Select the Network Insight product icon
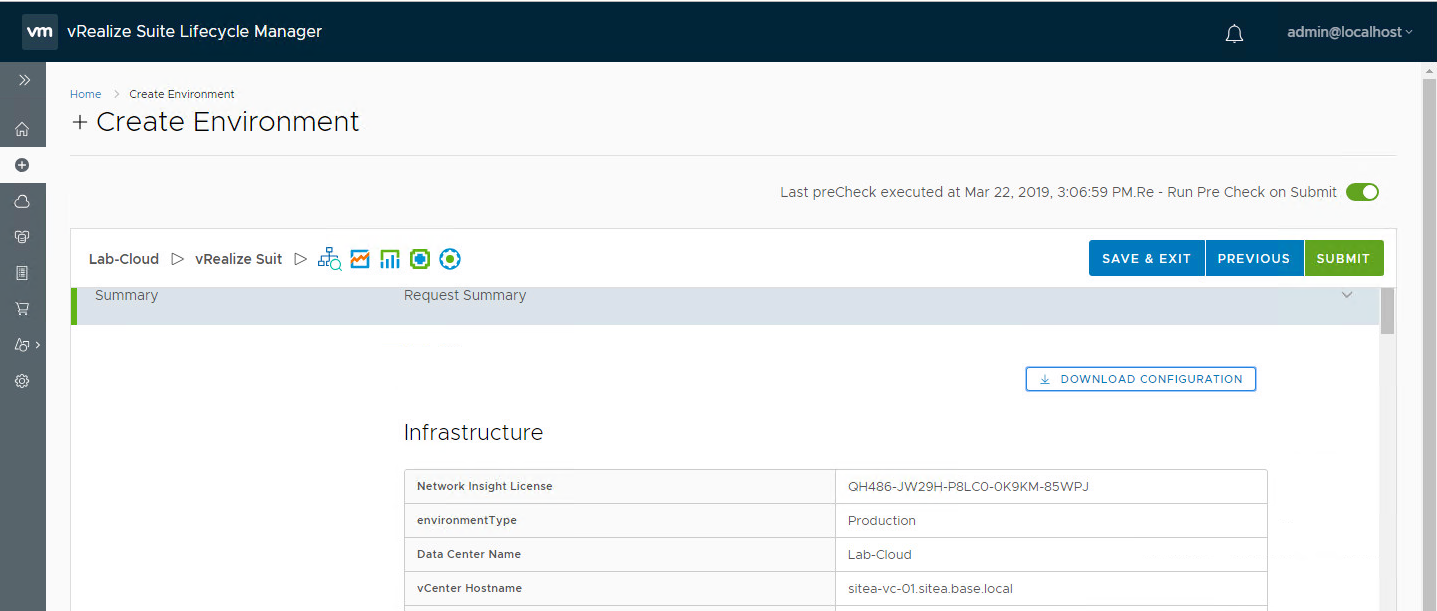This screenshot has height=611, width=1437. (329, 259)
